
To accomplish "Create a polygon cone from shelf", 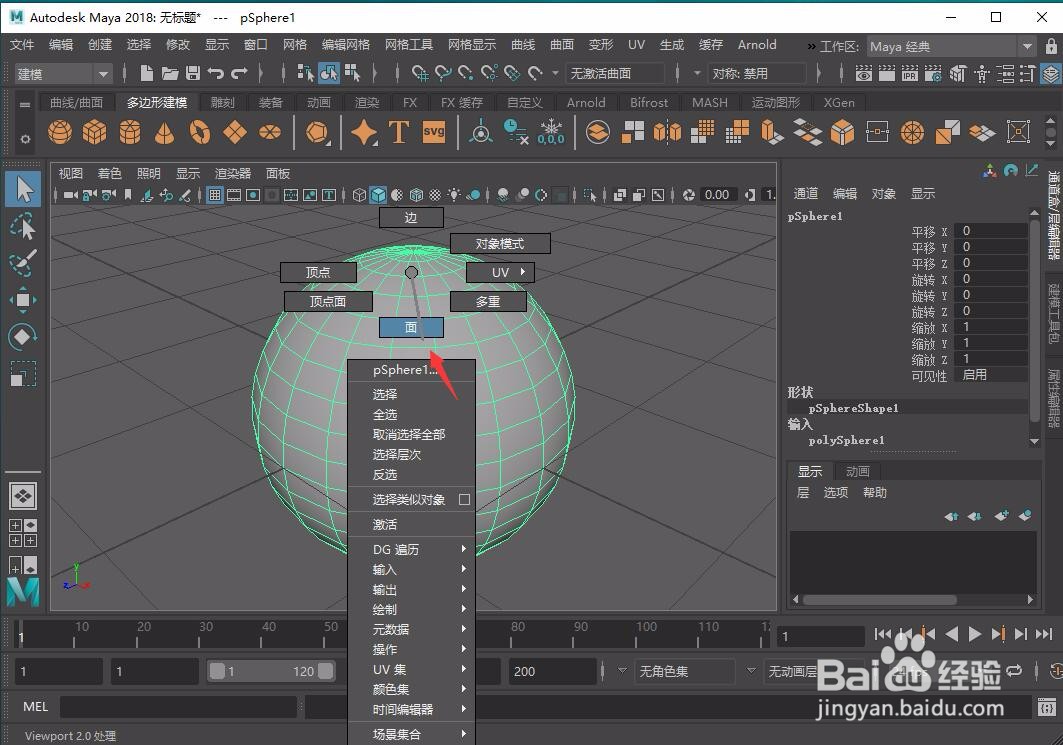I will pos(164,132).
